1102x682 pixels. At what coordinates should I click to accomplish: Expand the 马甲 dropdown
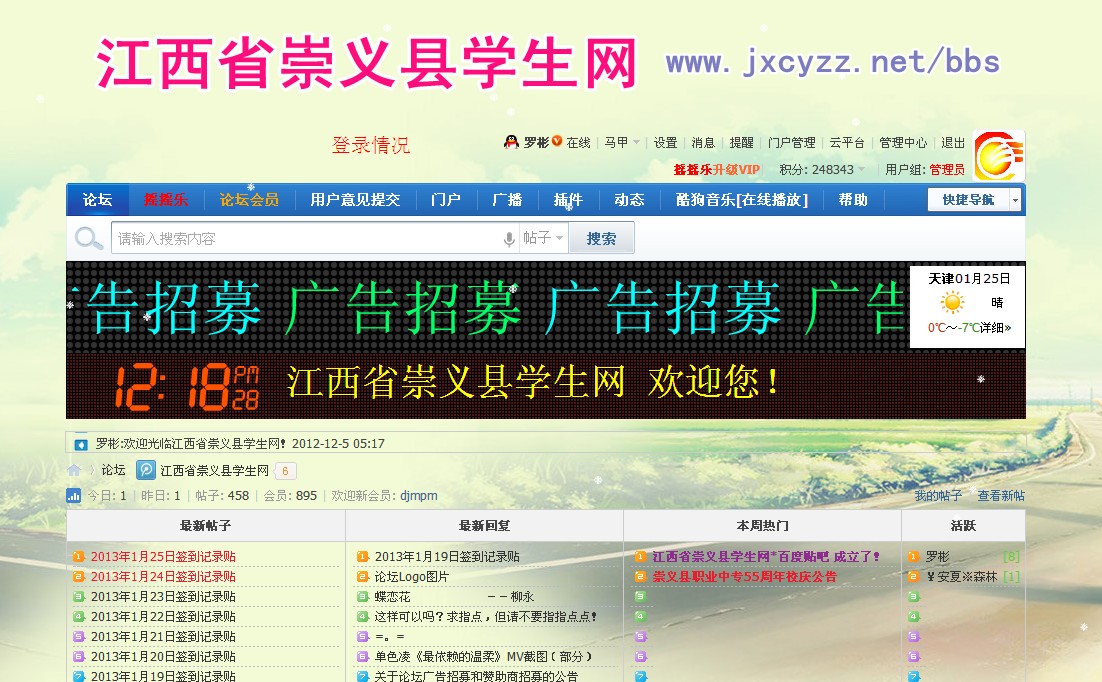point(622,143)
